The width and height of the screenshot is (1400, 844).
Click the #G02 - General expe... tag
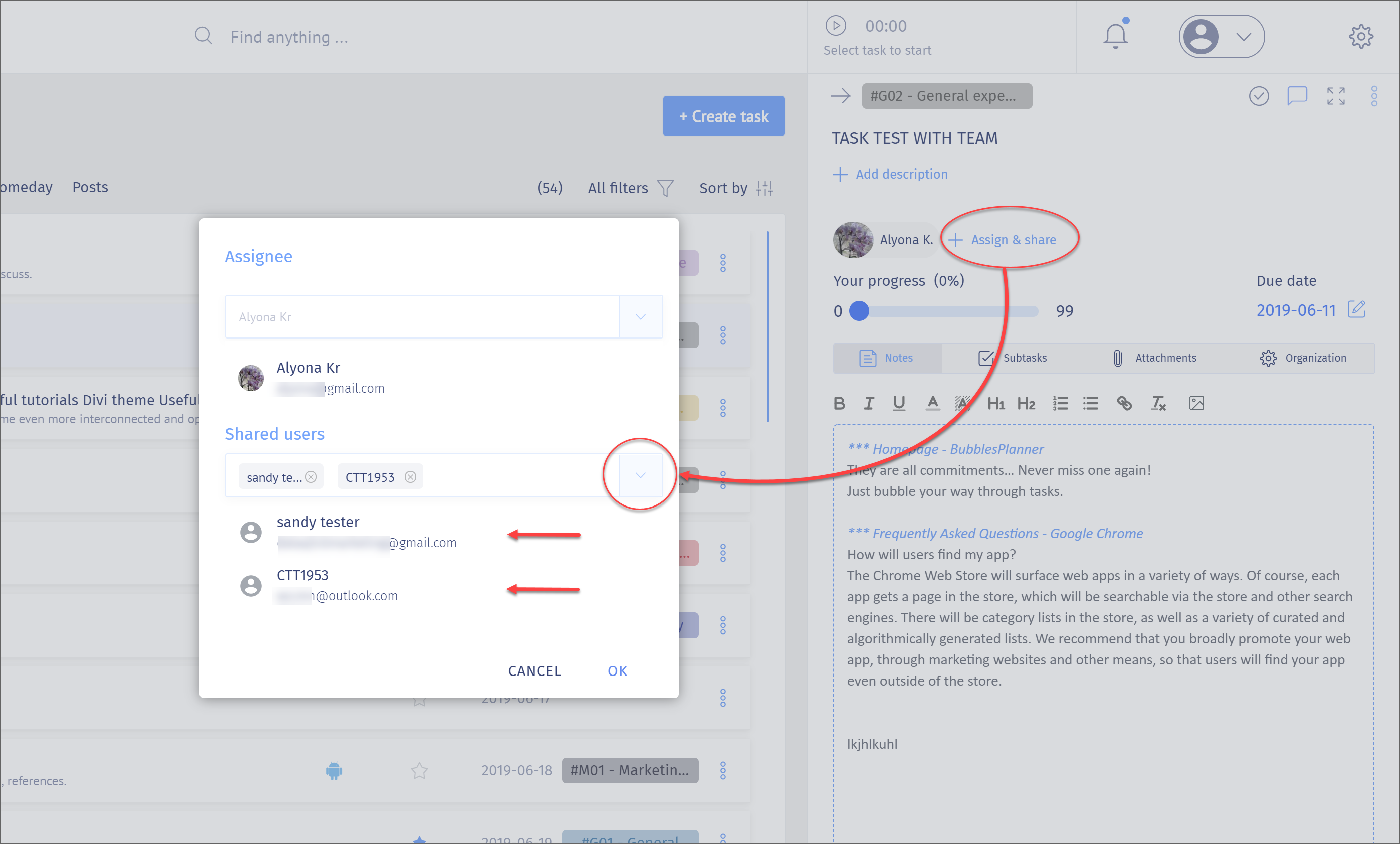[x=946, y=96]
